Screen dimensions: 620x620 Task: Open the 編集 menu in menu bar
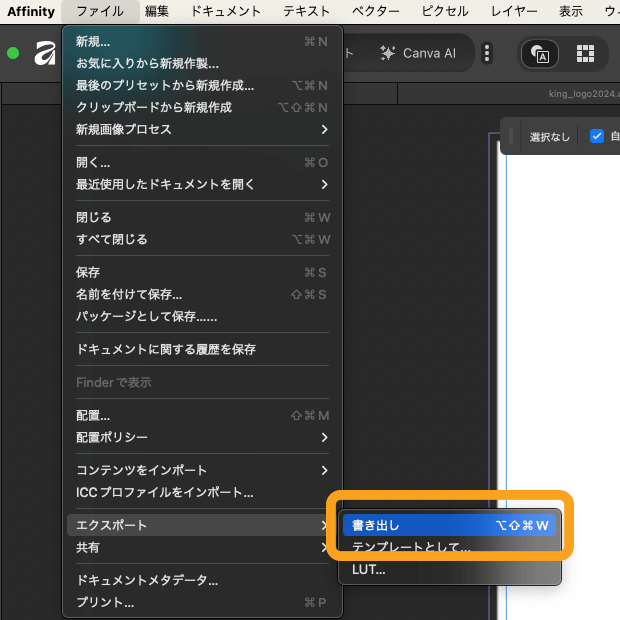click(x=157, y=11)
